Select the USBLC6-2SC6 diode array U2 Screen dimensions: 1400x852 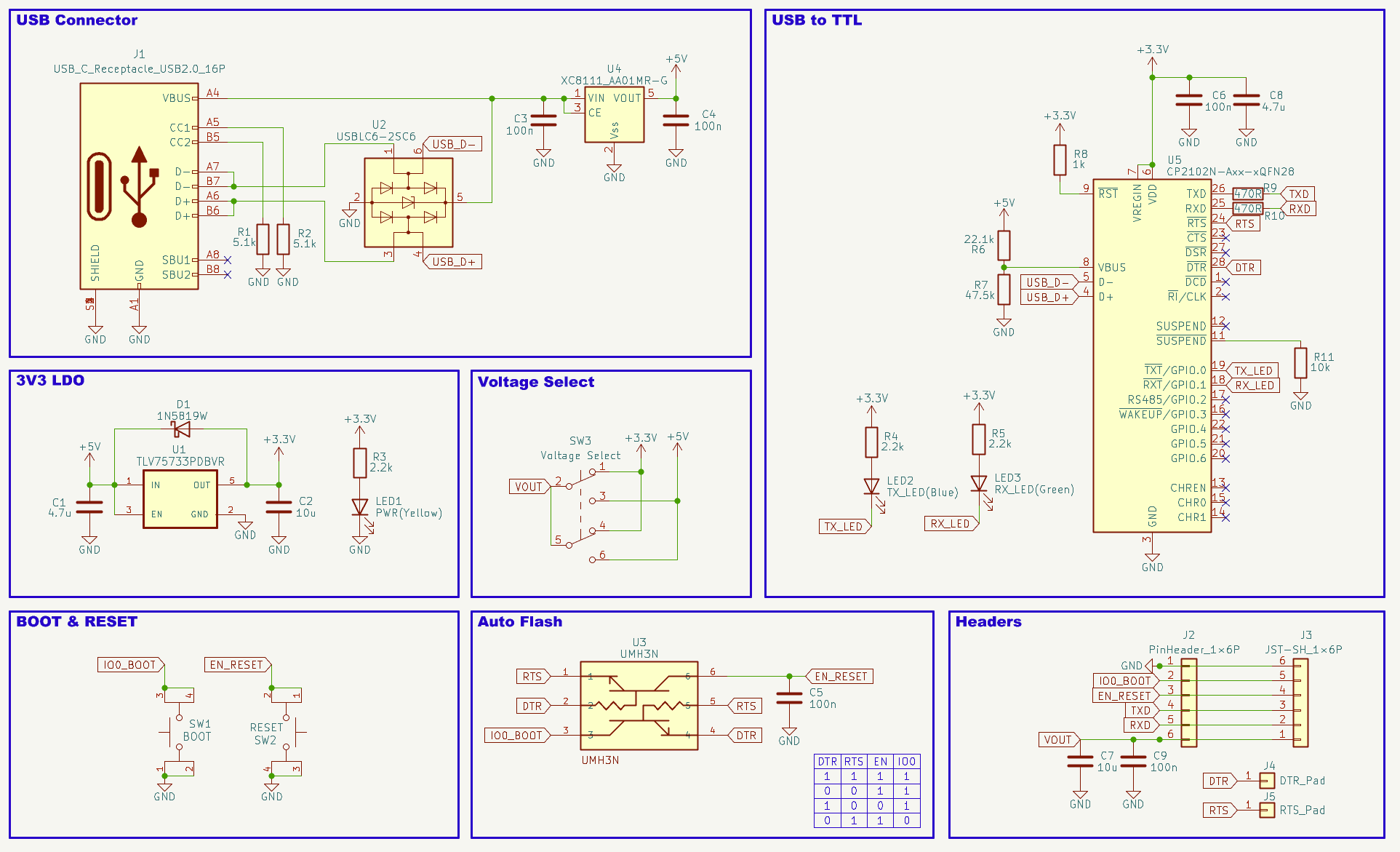click(408, 203)
